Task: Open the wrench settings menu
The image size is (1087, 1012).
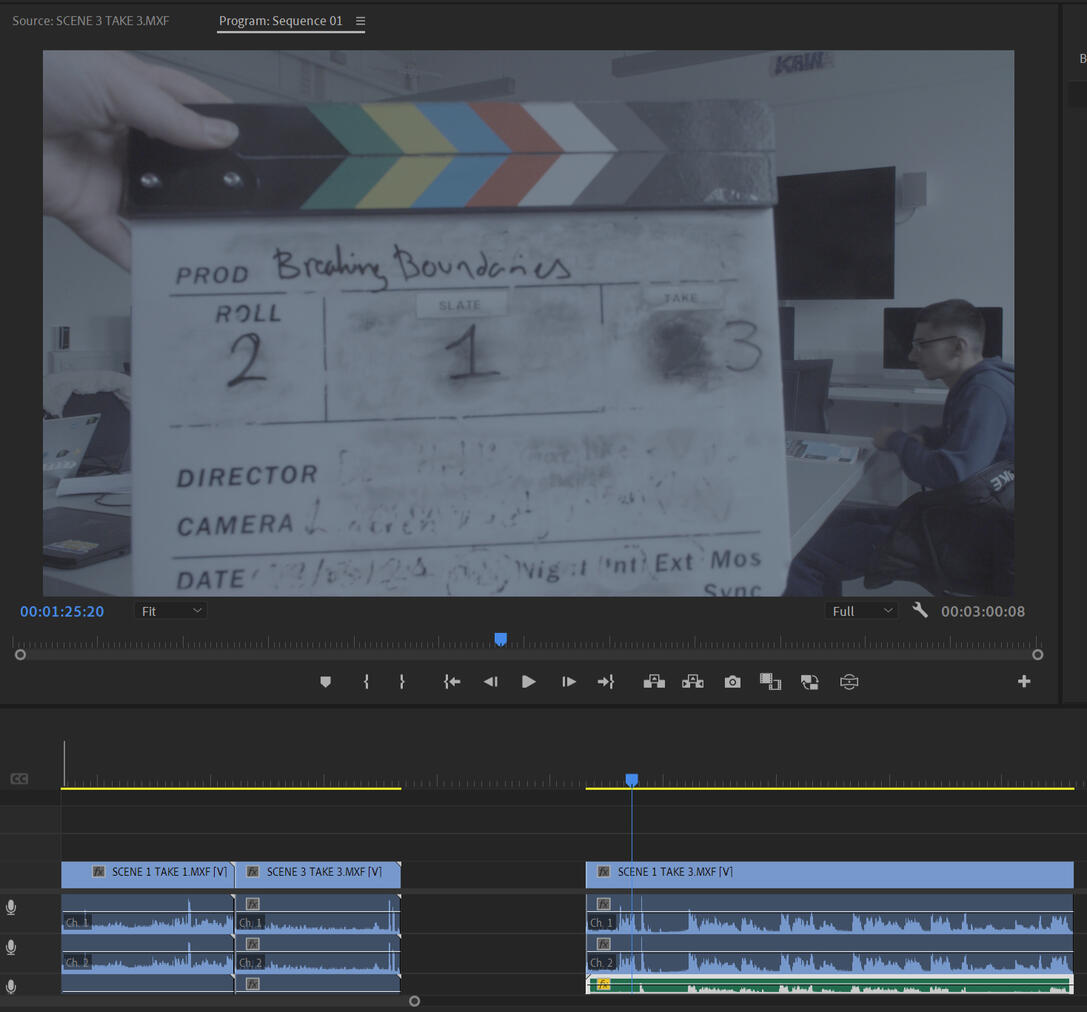Action: [920, 611]
